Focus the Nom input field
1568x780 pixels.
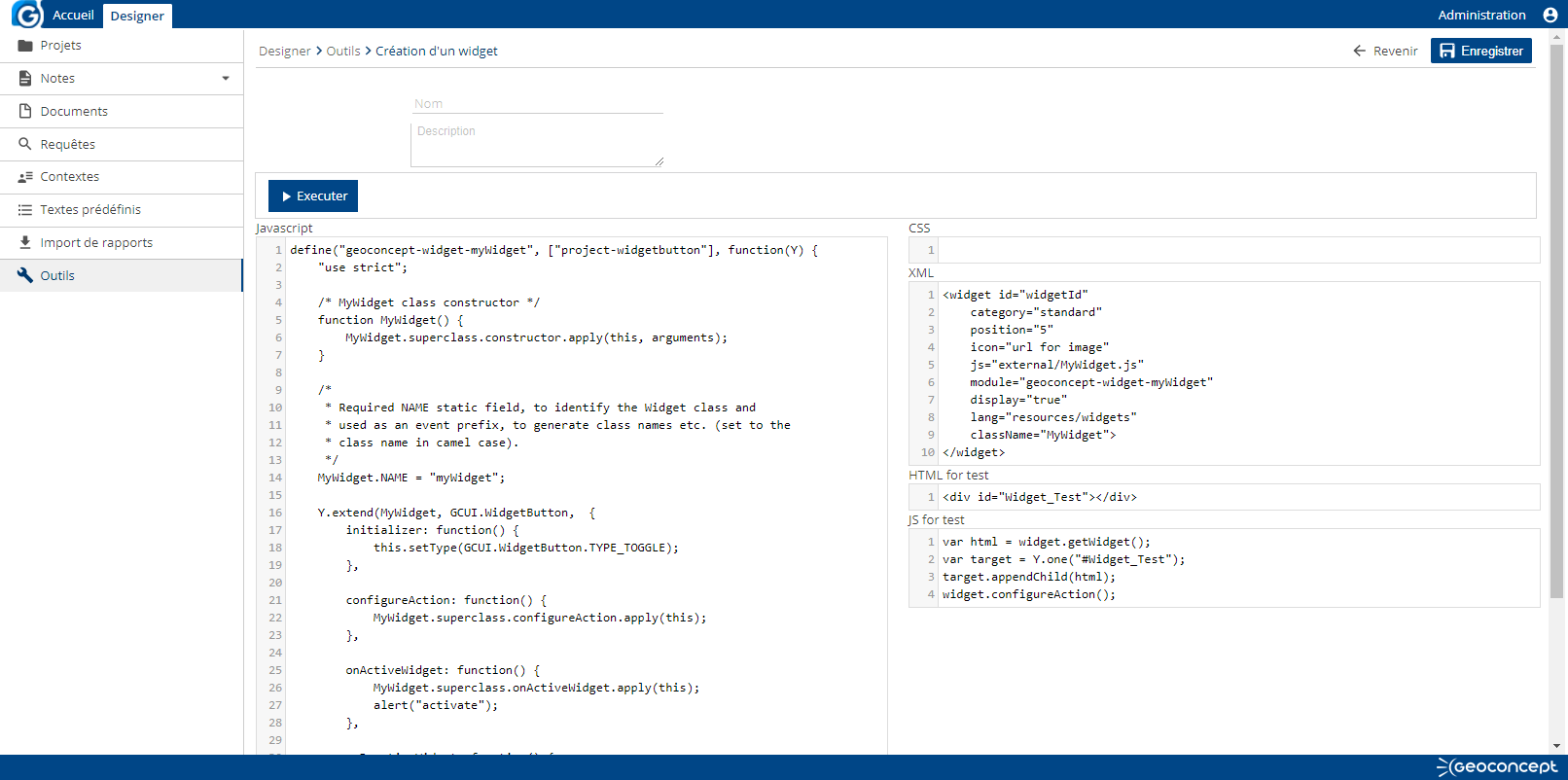pos(537,104)
